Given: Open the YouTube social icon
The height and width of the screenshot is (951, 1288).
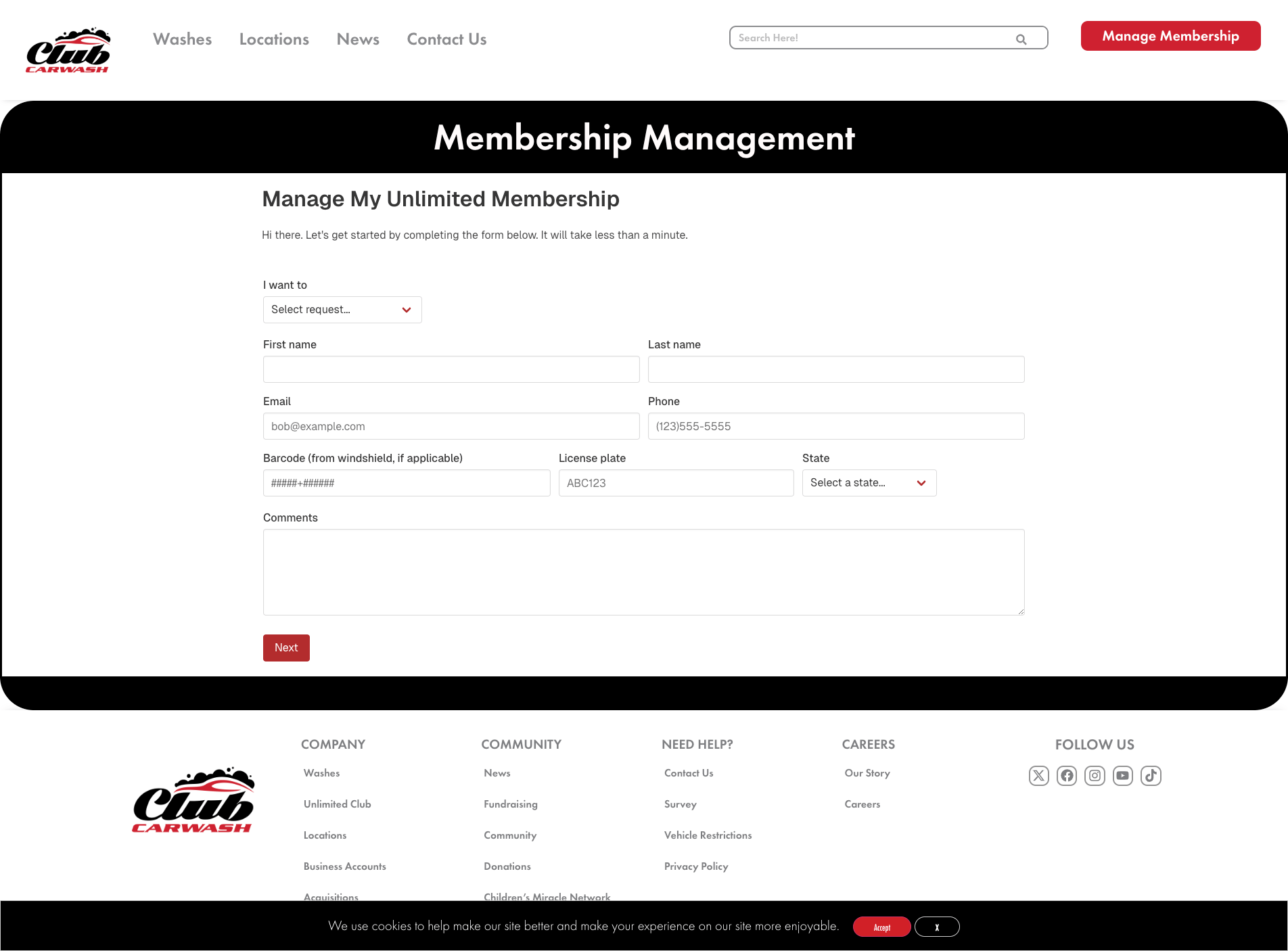Looking at the screenshot, I should click(x=1122, y=776).
